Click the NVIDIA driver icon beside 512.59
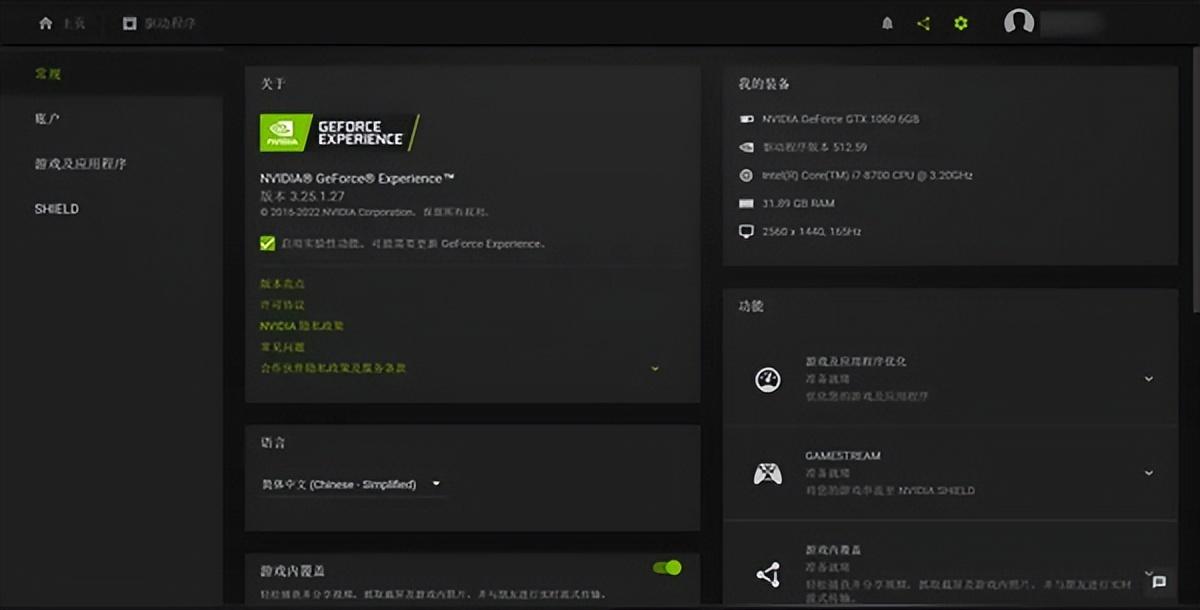This screenshot has height=610, width=1200. pyautogui.click(x=745, y=147)
